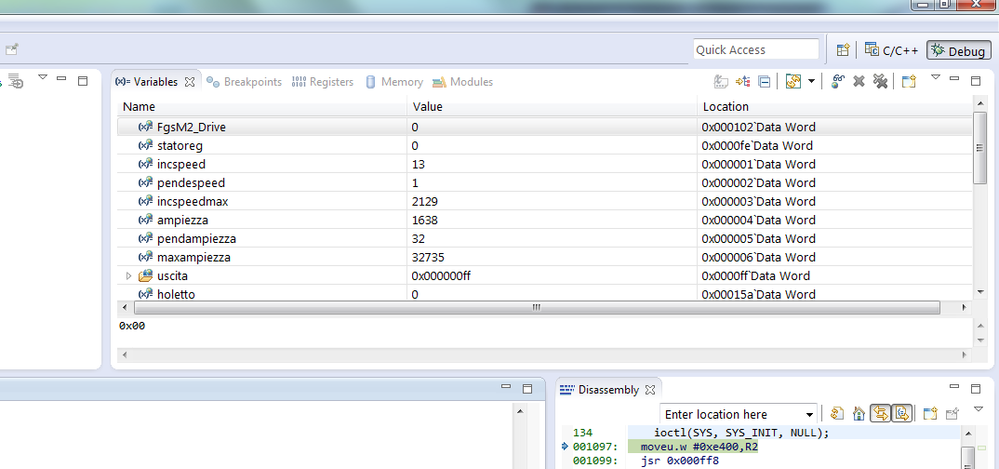This screenshot has height=469, width=999.
Task: Select the maxampiezza variable row
Action: point(545,257)
